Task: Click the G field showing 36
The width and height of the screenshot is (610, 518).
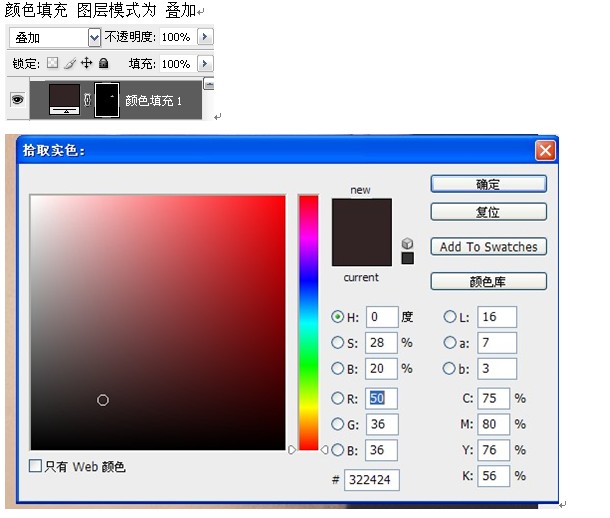Action: pos(382,424)
